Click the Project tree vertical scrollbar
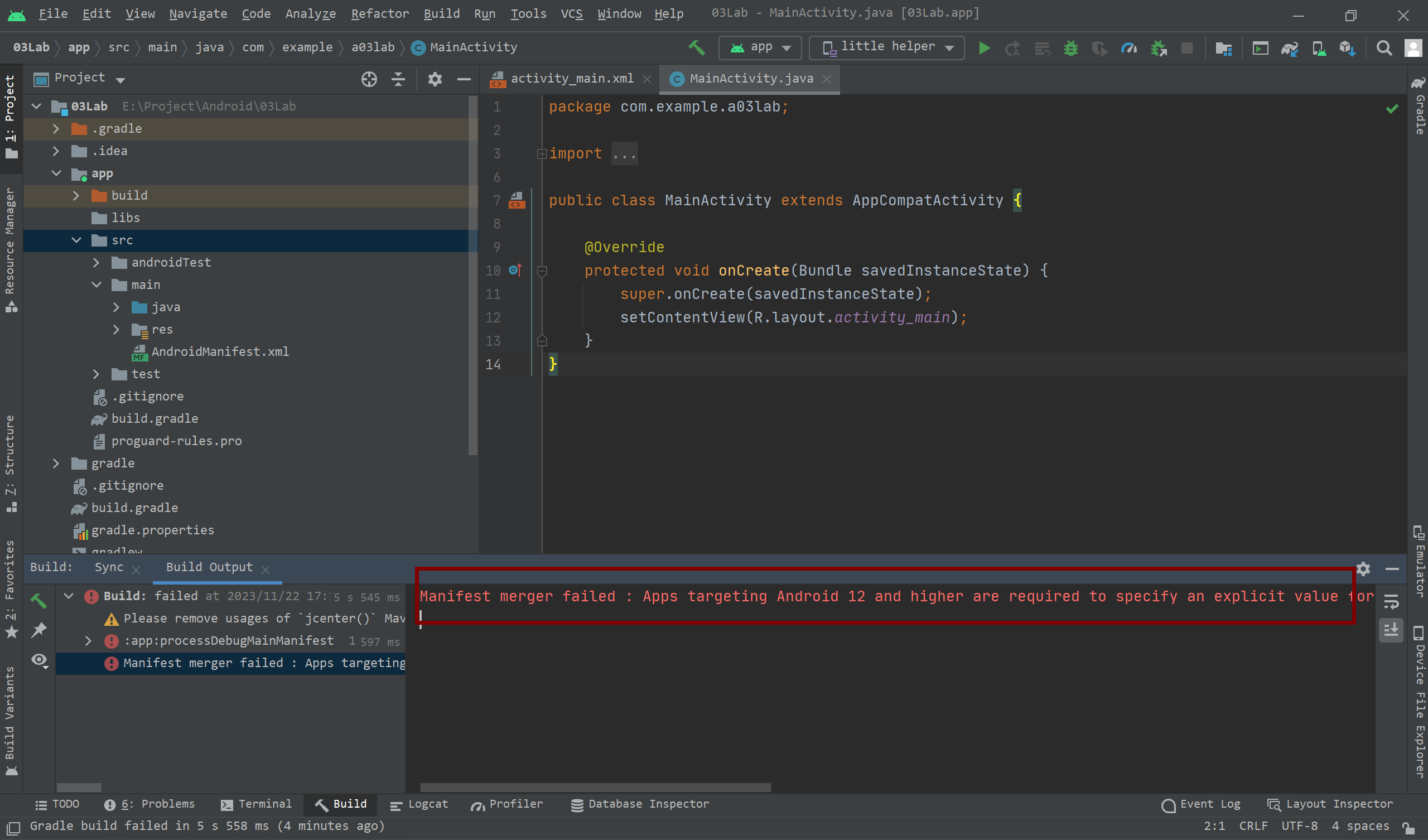This screenshot has width=1428, height=840. pyautogui.click(x=472, y=276)
